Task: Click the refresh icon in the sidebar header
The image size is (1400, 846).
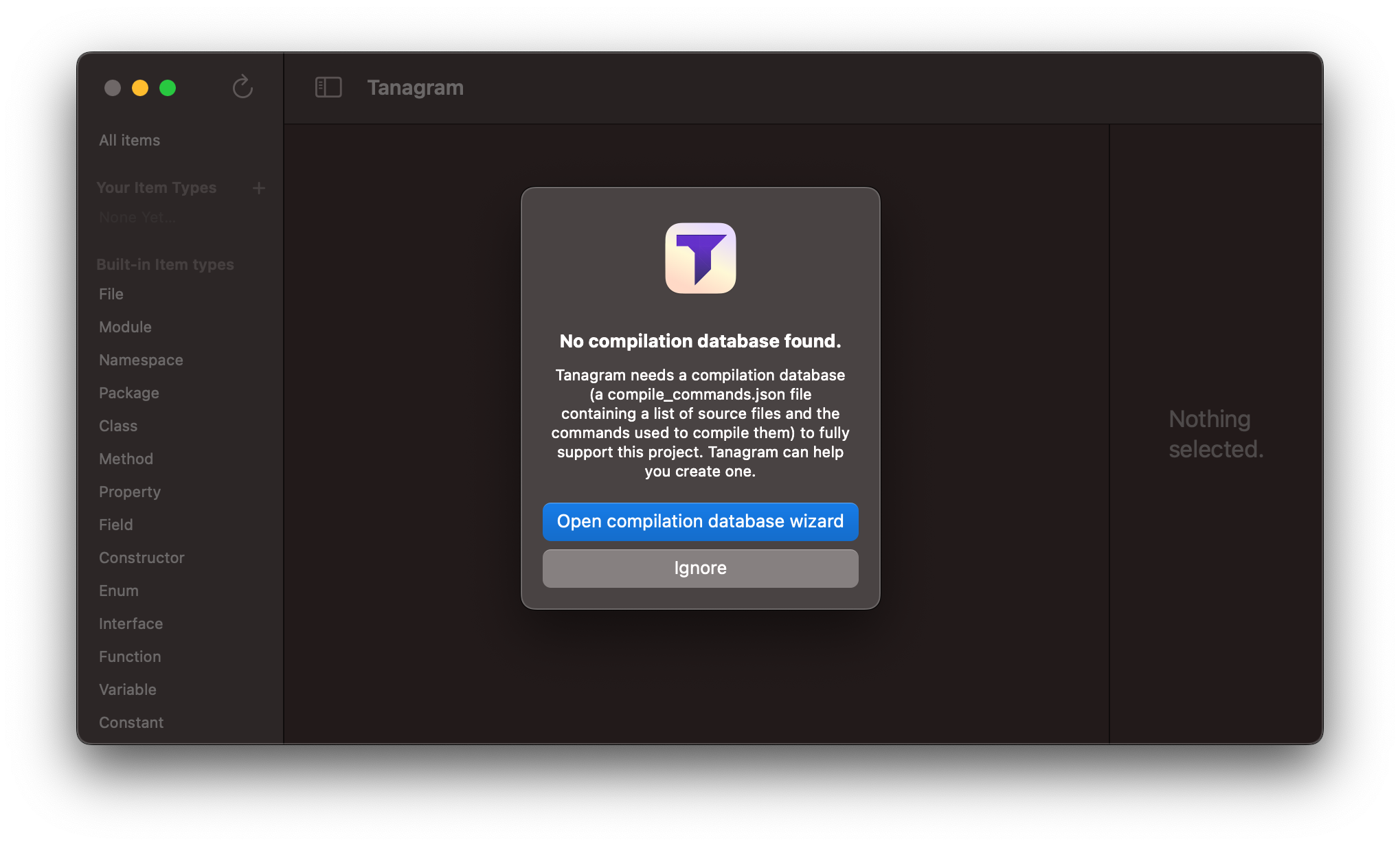Action: (242, 87)
